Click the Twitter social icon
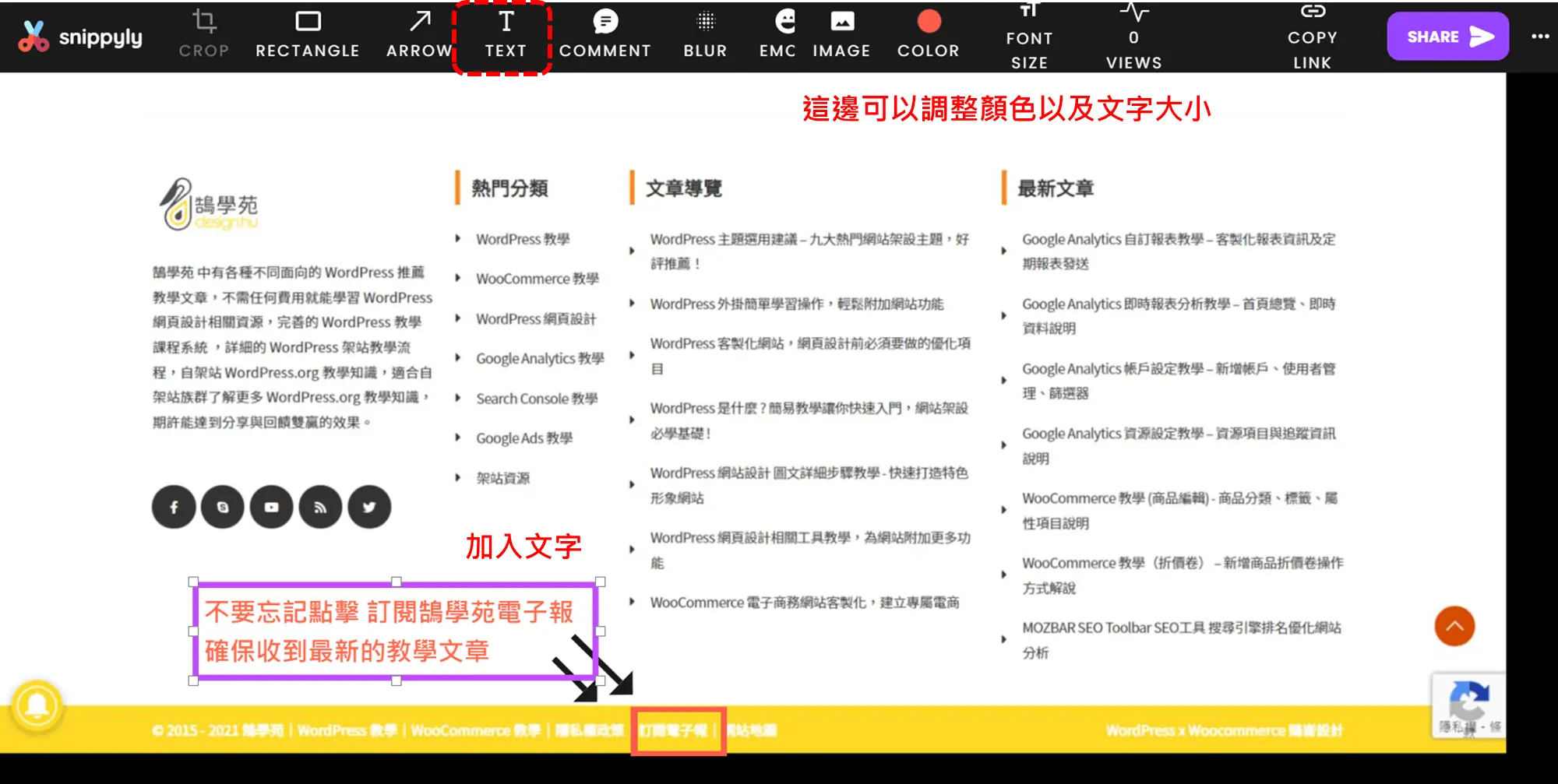Screen dimensions: 1558x784 point(369,507)
